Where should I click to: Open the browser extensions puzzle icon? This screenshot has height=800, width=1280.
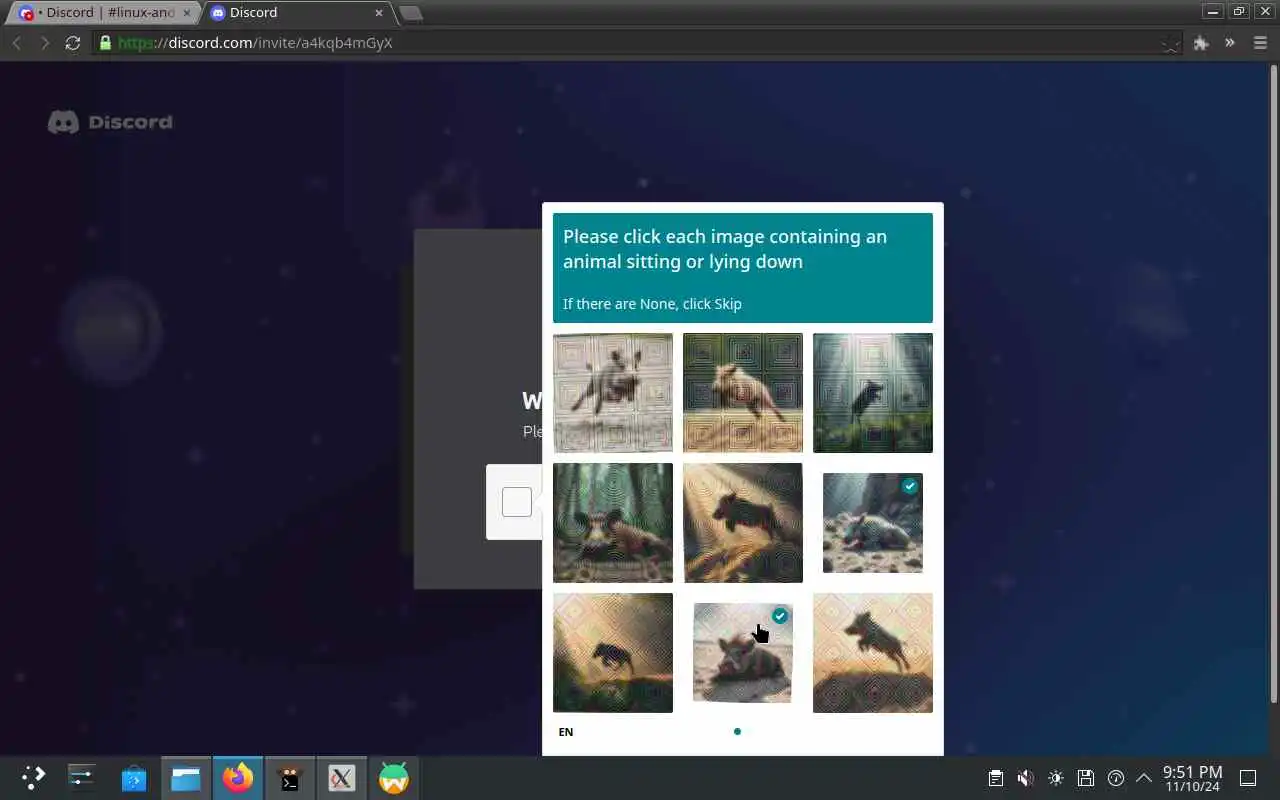pyautogui.click(x=1201, y=43)
